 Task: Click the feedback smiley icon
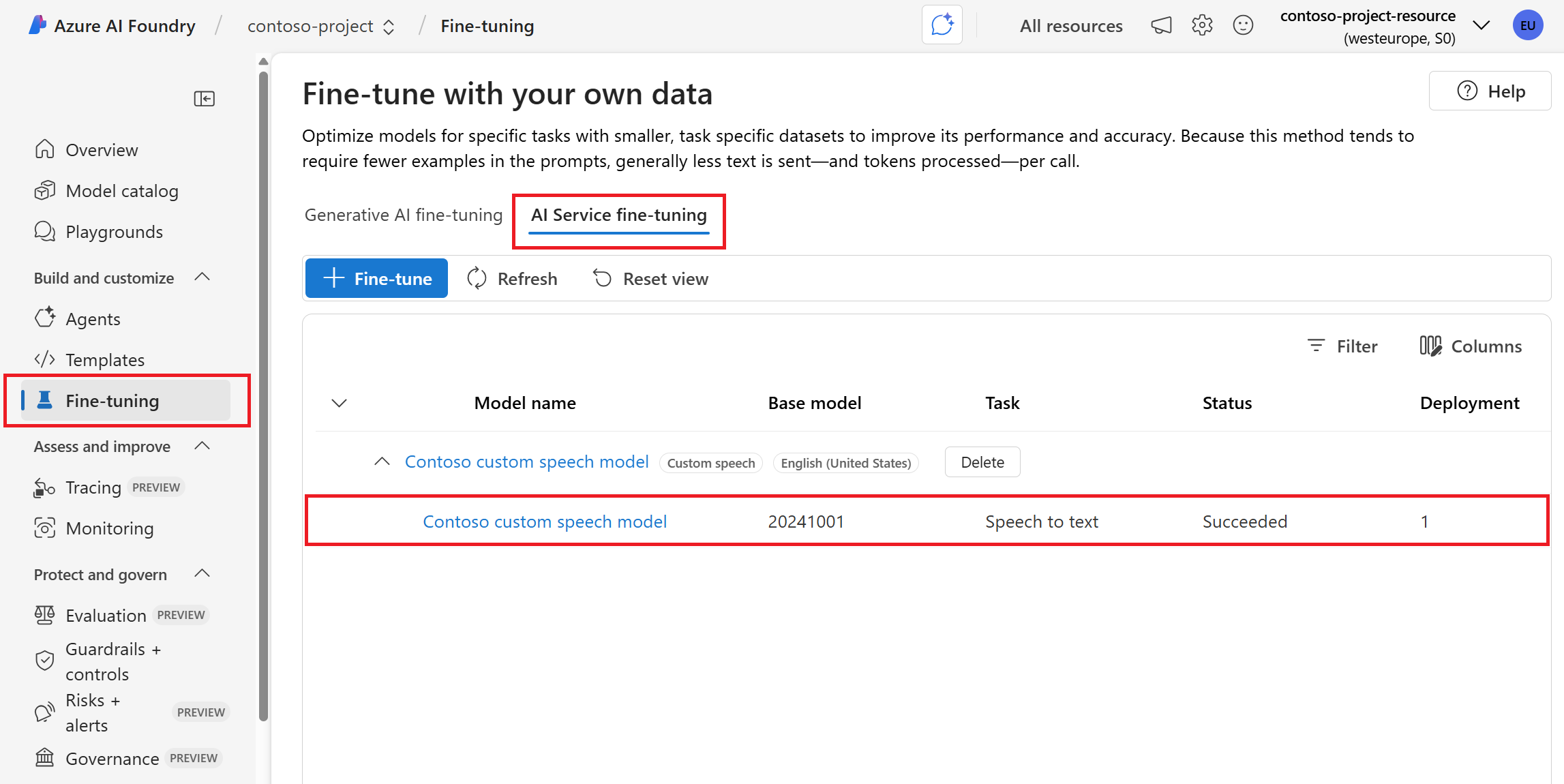(x=1243, y=26)
